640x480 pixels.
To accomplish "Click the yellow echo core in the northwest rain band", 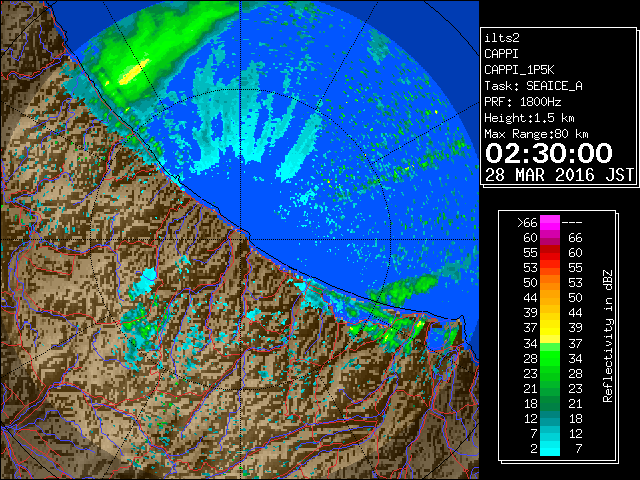I will click(x=133, y=73).
